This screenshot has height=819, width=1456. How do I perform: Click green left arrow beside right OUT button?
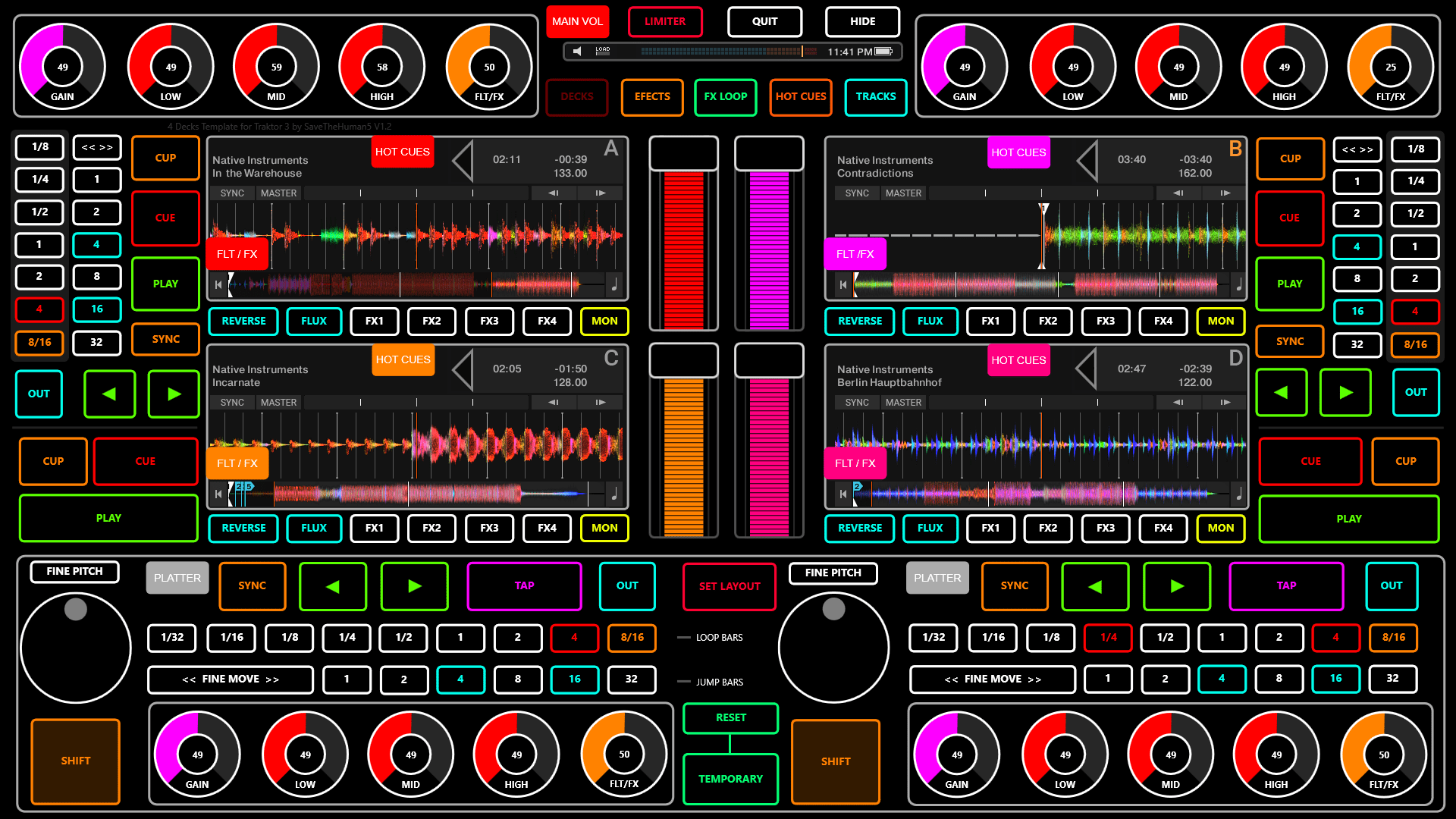pos(1282,392)
